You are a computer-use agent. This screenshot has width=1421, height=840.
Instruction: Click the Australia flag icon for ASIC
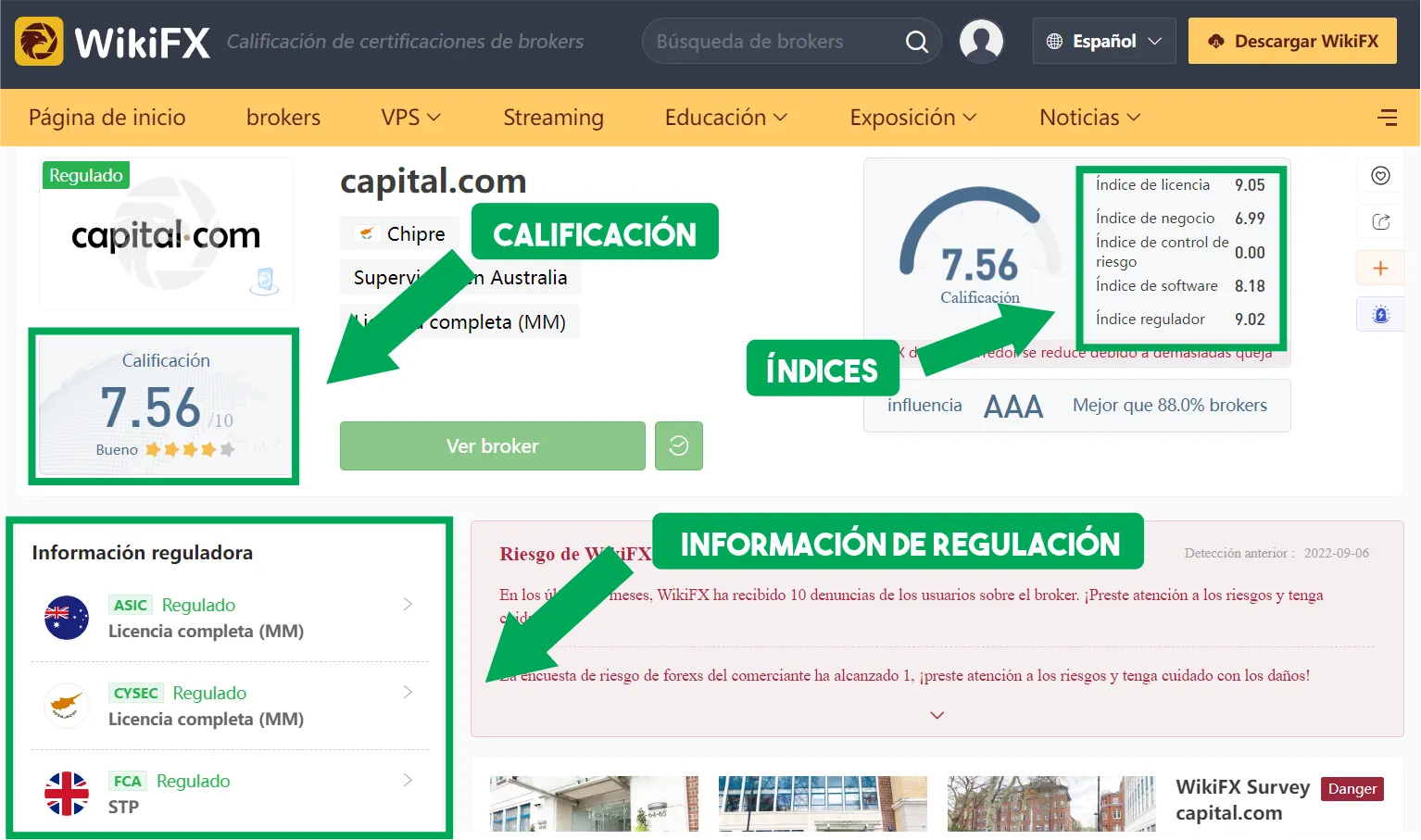(67, 618)
